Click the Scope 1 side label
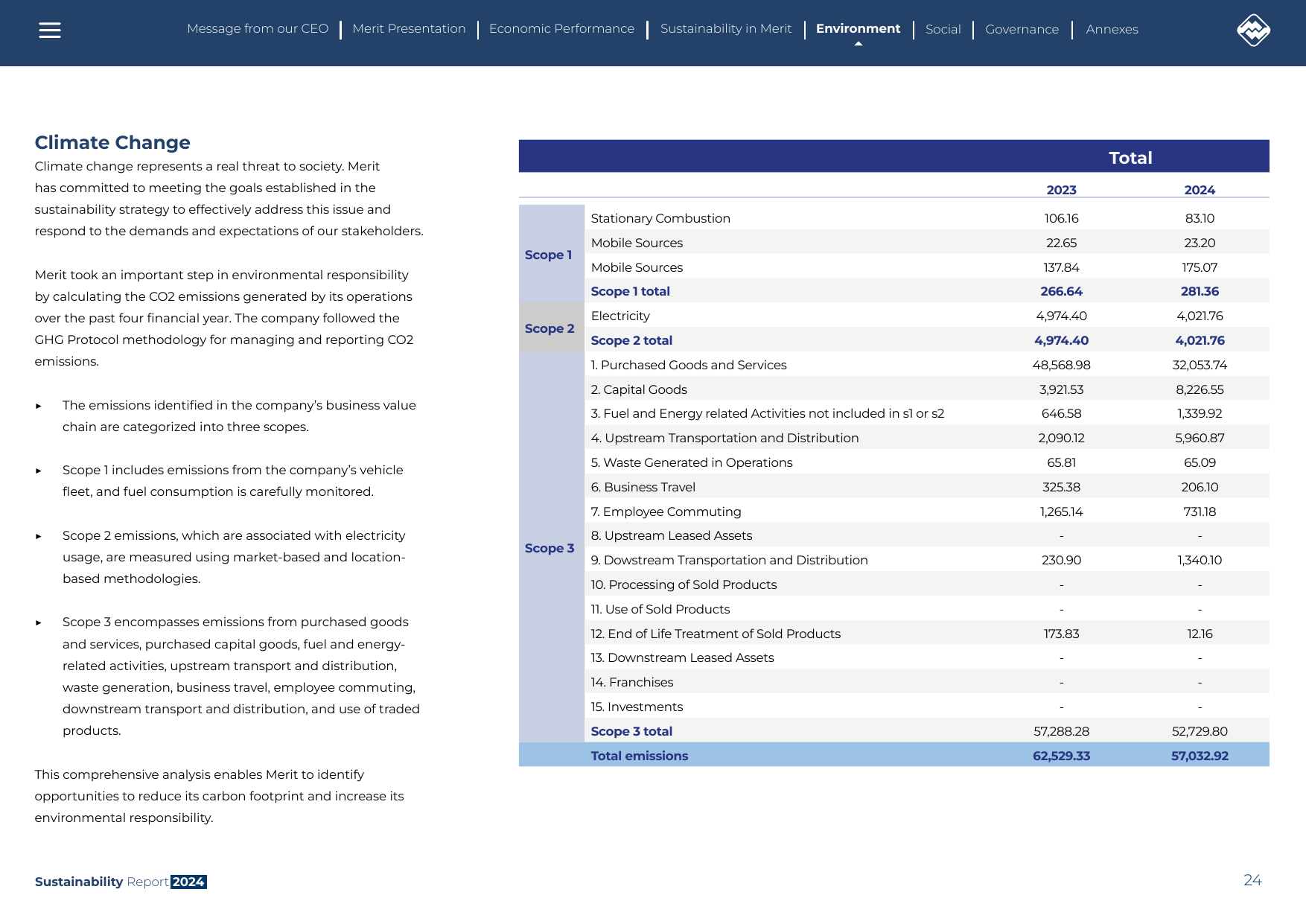The width and height of the screenshot is (1306, 924). point(548,255)
